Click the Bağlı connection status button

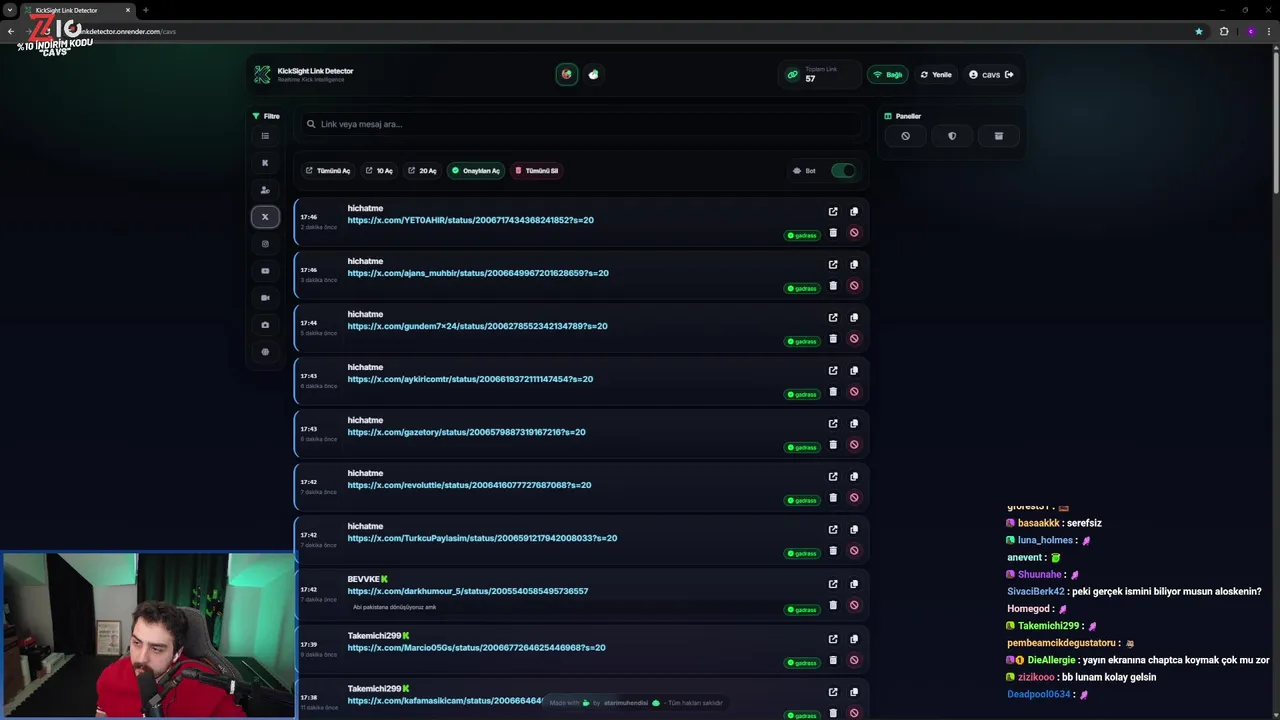point(888,75)
